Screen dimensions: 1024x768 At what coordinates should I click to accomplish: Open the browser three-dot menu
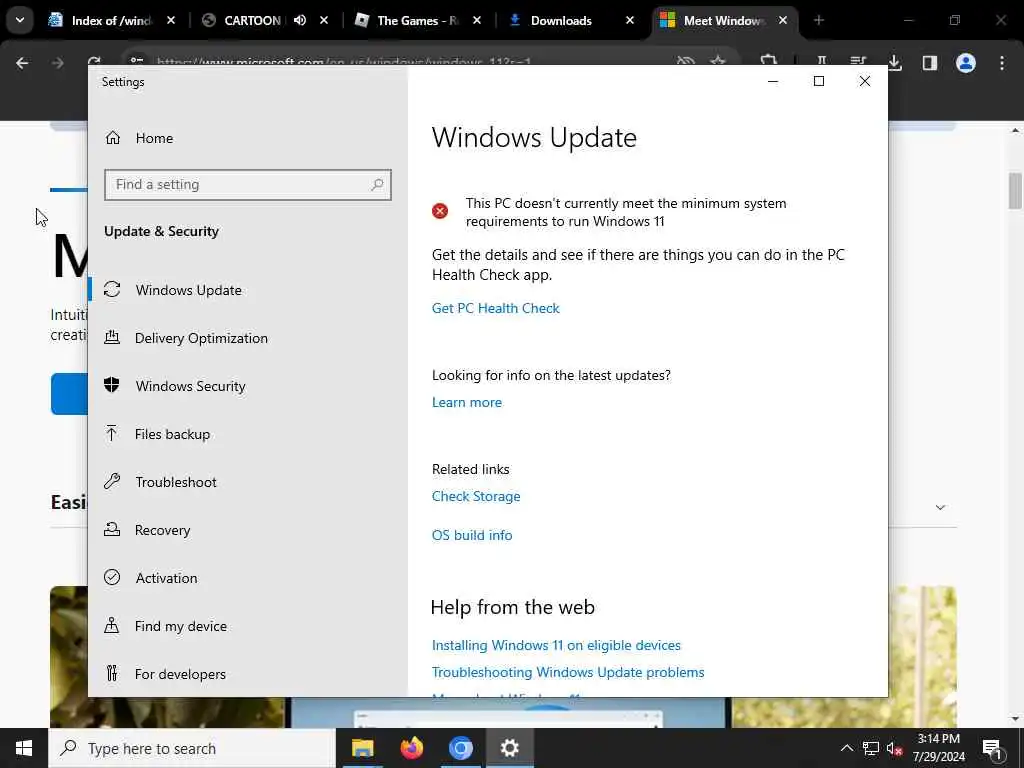tap(1001, 63)
